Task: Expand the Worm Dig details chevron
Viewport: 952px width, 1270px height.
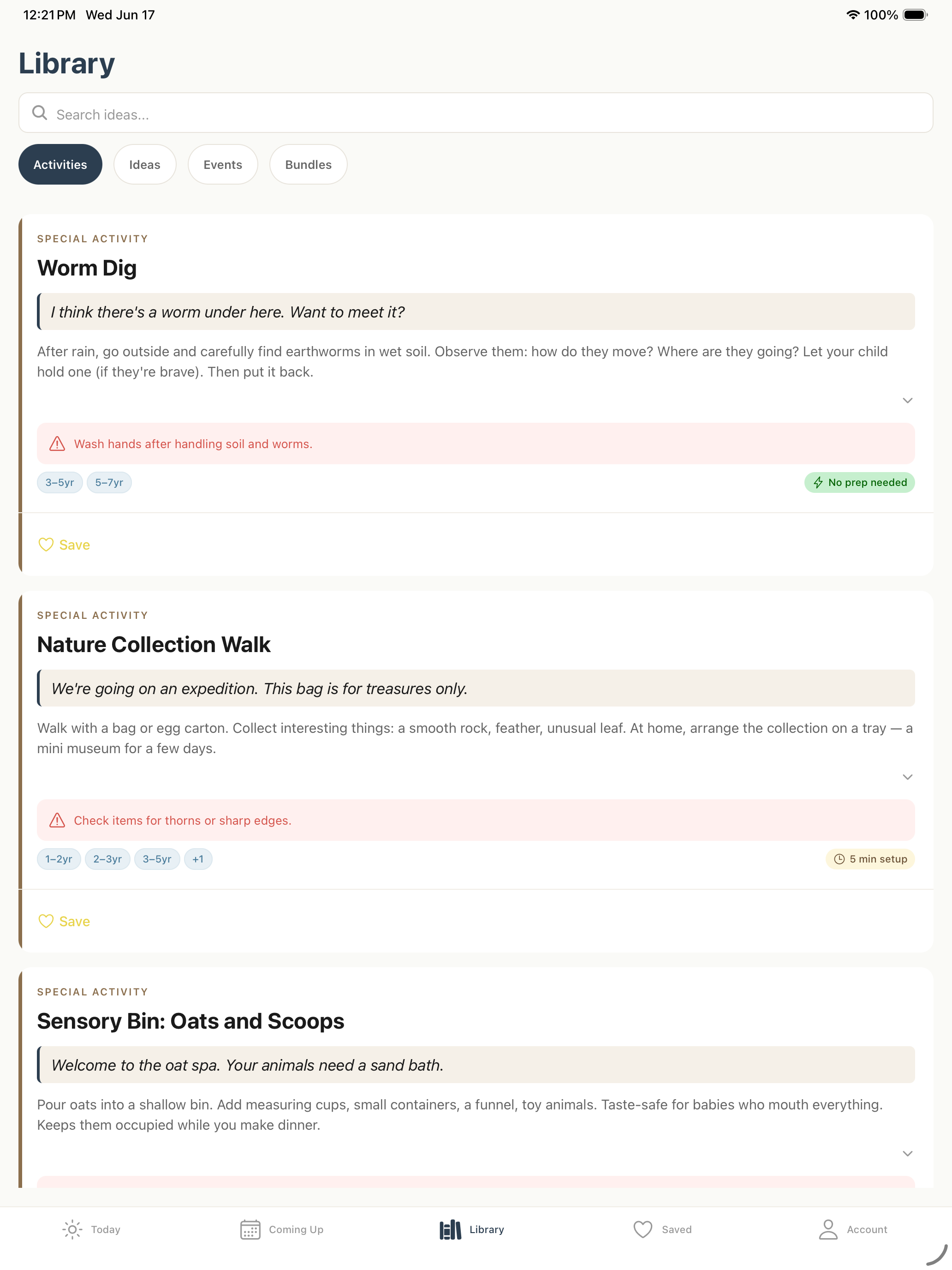Action: (907, 400)
